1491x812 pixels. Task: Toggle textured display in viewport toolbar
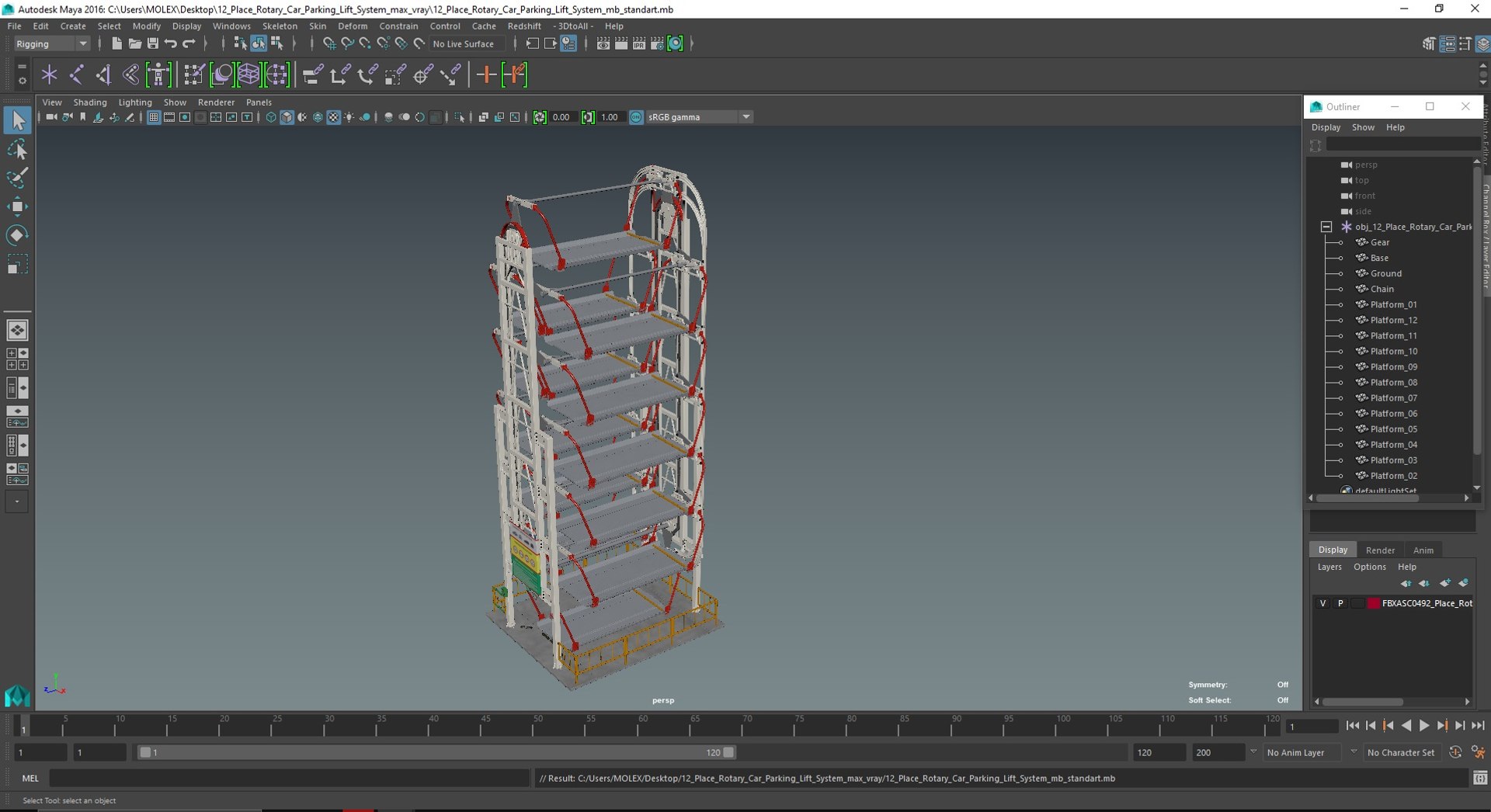[x=334, y=117]
